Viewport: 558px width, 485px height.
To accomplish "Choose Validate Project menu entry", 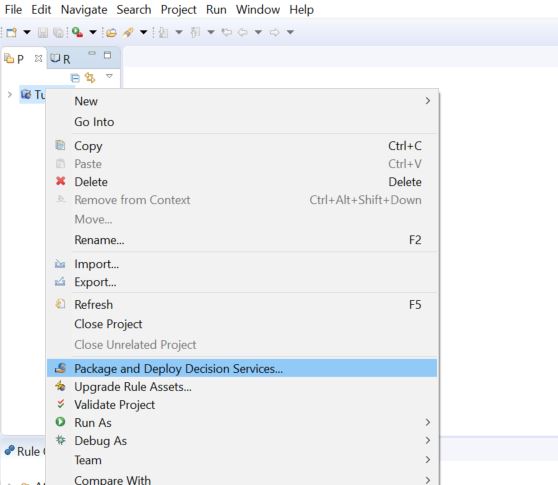I will [242, 405].
